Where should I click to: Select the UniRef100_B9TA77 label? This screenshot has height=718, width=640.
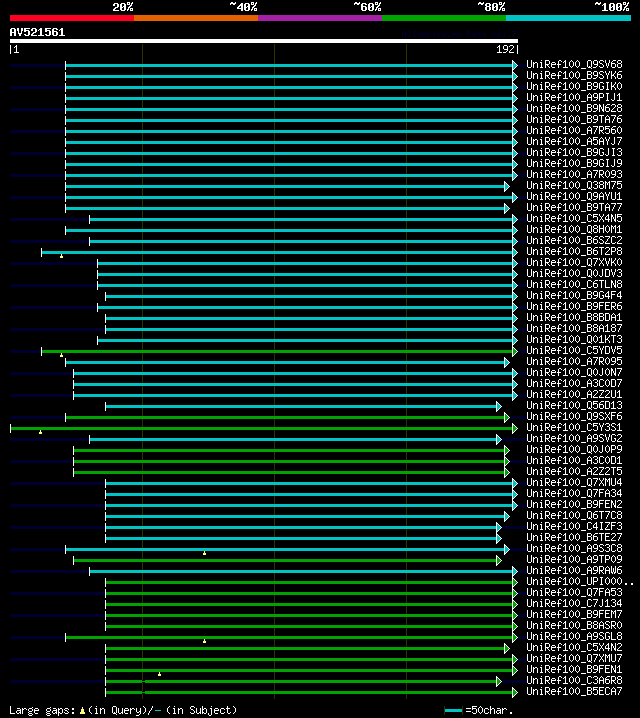pos(574,207)
